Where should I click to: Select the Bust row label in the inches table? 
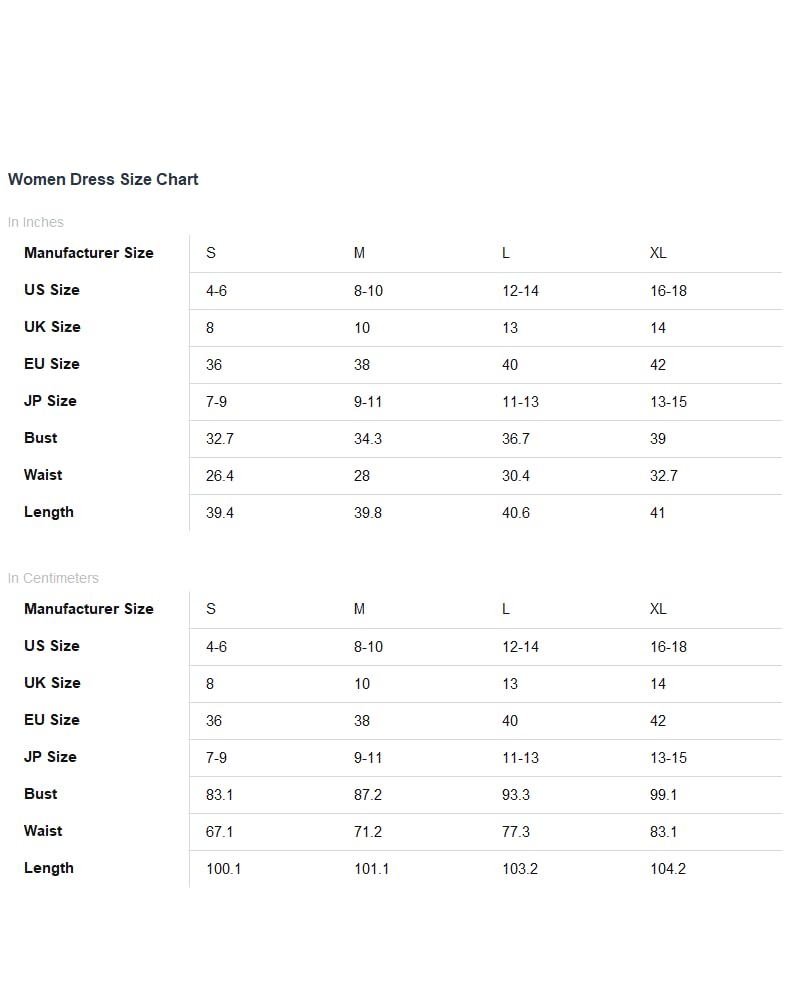pyautogui.click(x=41, y=438)
